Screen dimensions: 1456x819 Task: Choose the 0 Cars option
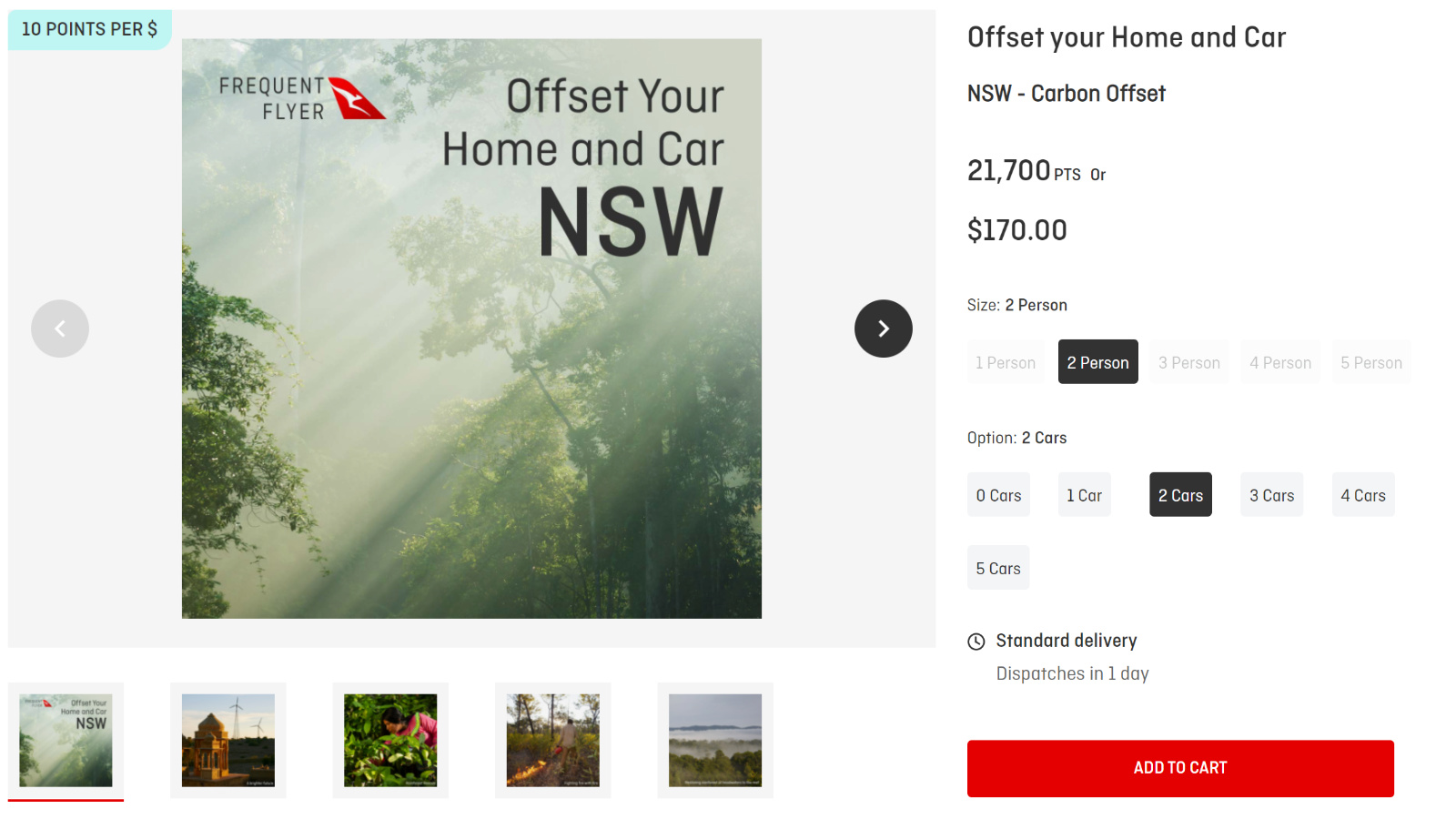click(x=998, y=495)
